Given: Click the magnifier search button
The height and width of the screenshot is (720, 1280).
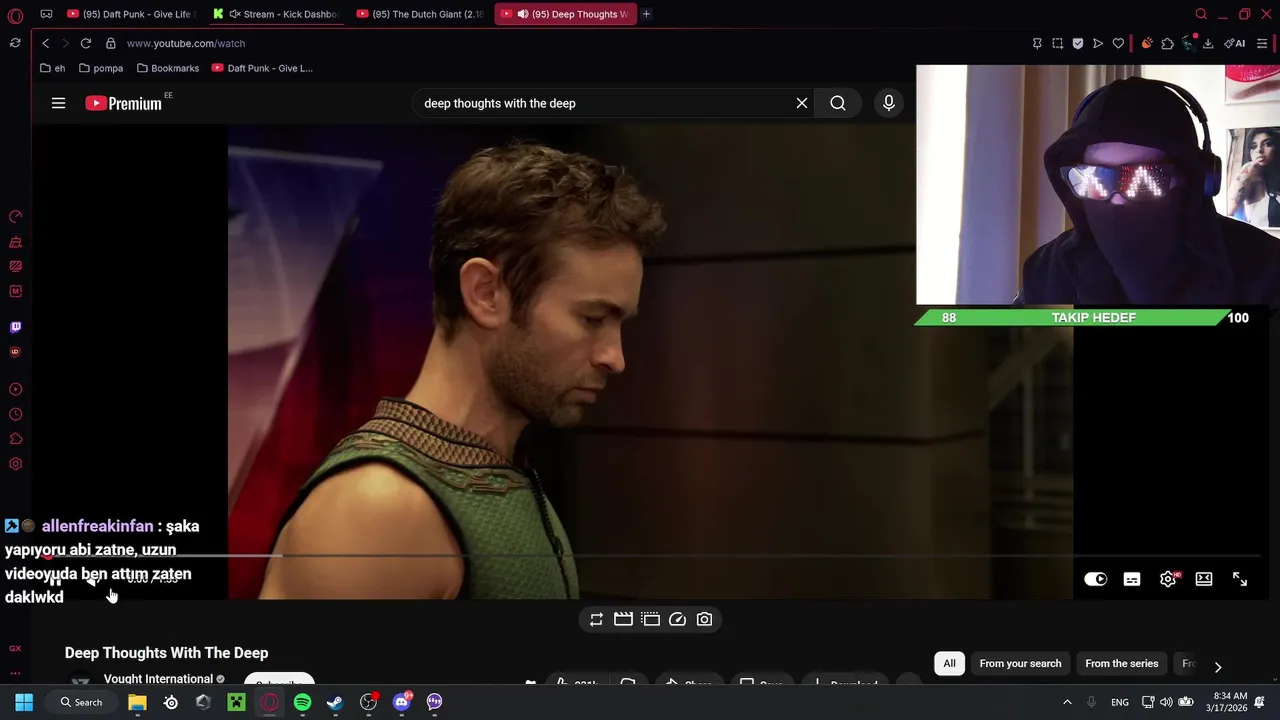Looking at the screenshot, I should (x=838, y=103).
